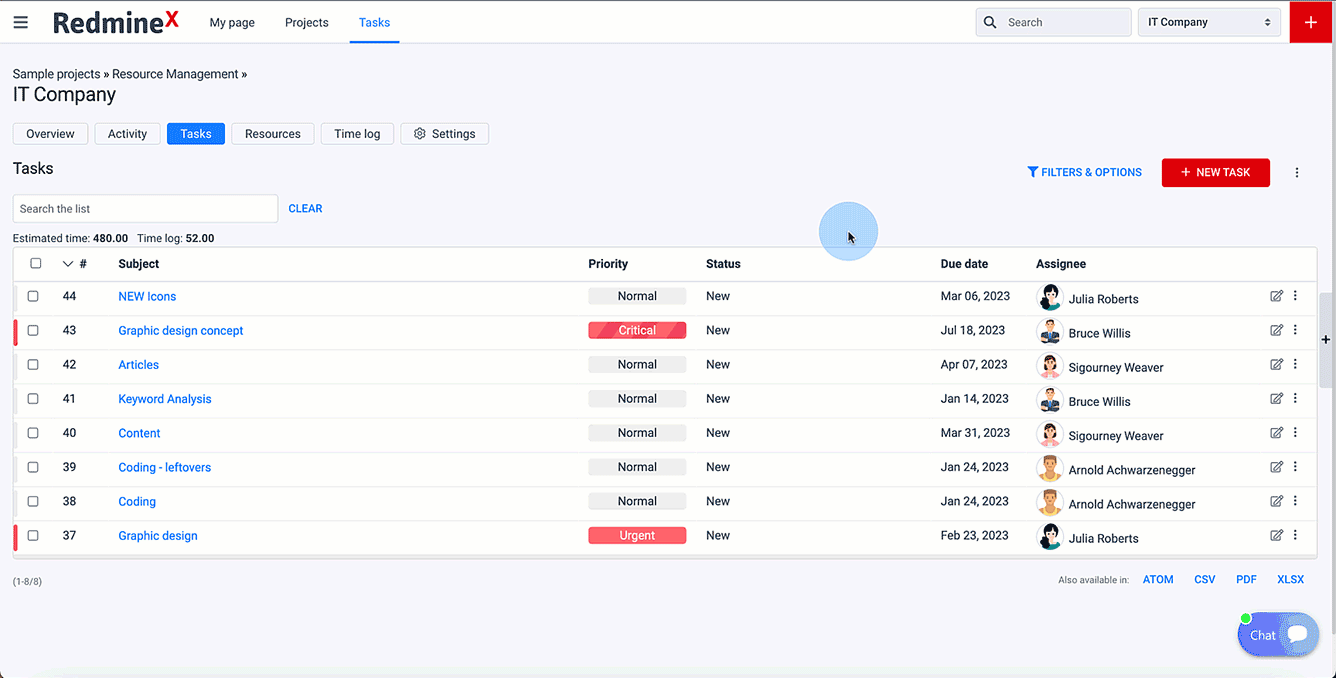The image size is (1336, 678).
Task: Open Projects in top navigation
Action: pyautogui.click(x=307, y=22)
